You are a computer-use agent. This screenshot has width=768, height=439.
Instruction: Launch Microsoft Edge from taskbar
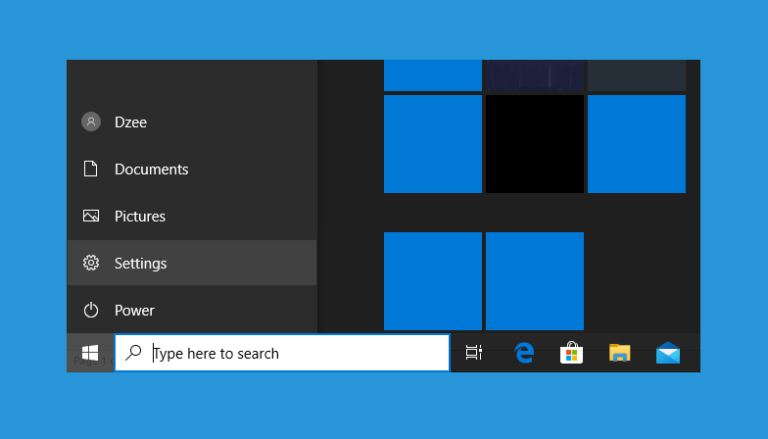pos(524,353)
